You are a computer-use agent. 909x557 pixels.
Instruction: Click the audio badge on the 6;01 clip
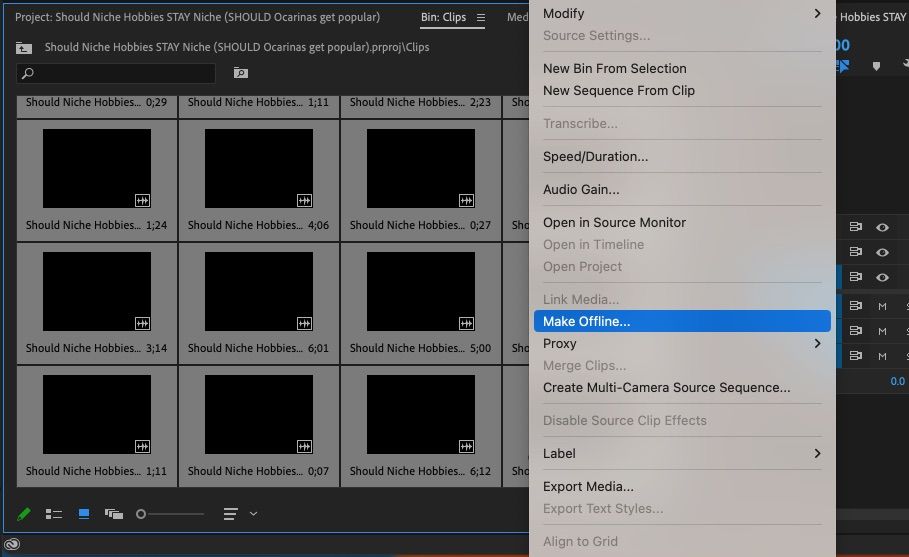(x=304, y=323)
